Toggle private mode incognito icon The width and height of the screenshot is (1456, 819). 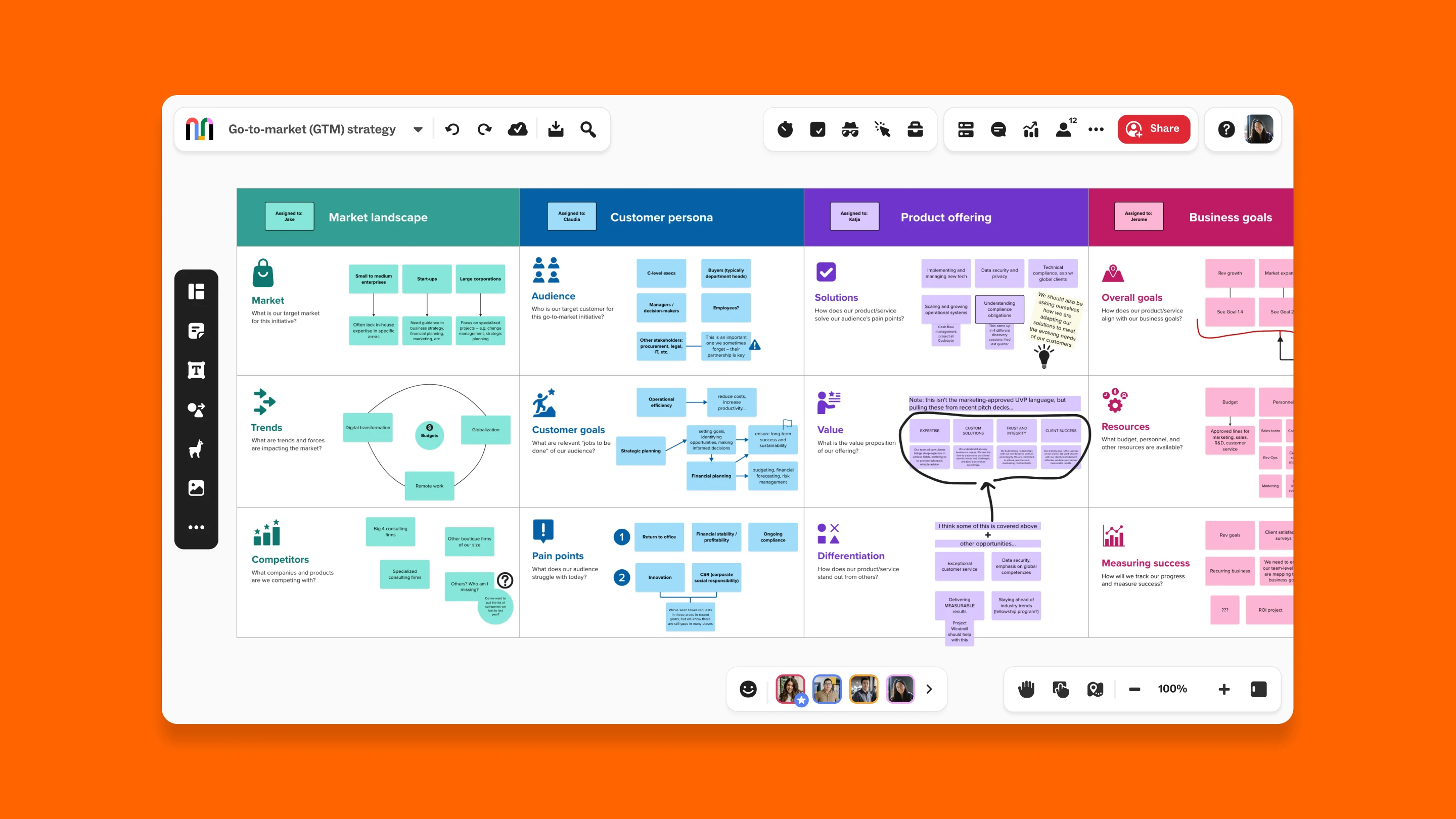pyautogui.click(x=849, y=129)
